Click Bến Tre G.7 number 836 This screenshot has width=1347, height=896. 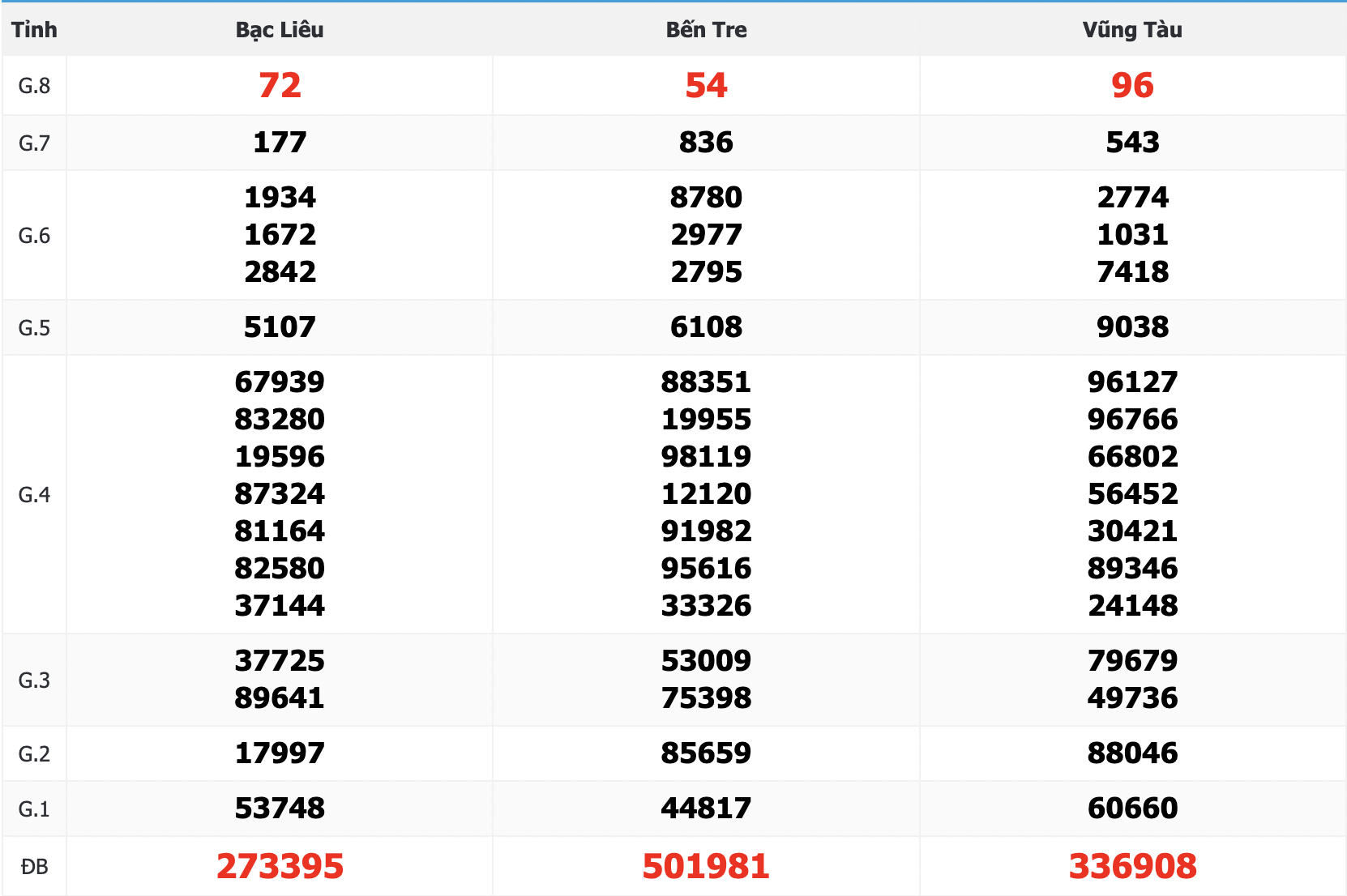click(706, 142)
